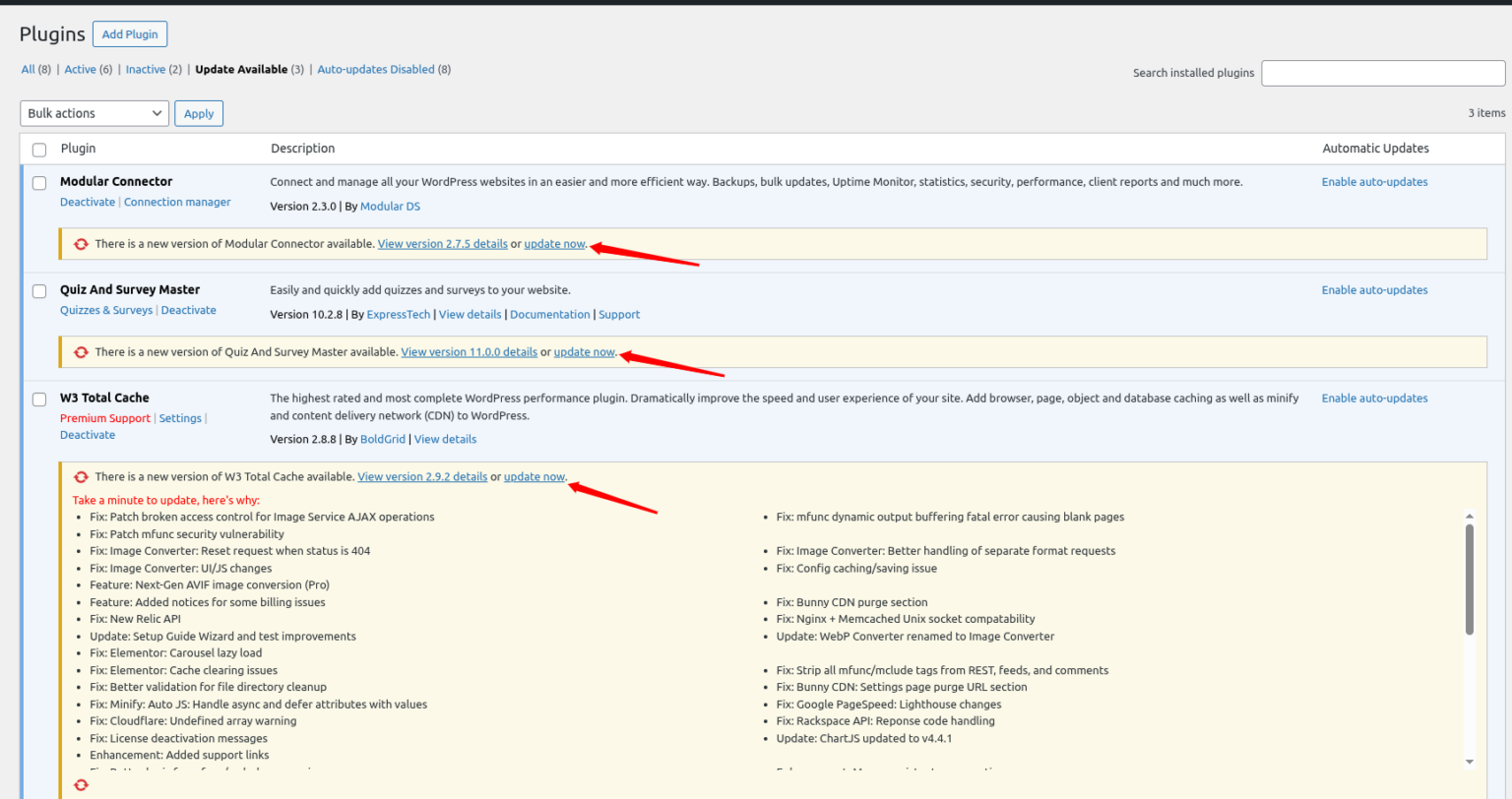Open Quizzes & Surveys link
Viewport: 1512px width, 799px height.
pyautogui.click(x=106, y=310)
